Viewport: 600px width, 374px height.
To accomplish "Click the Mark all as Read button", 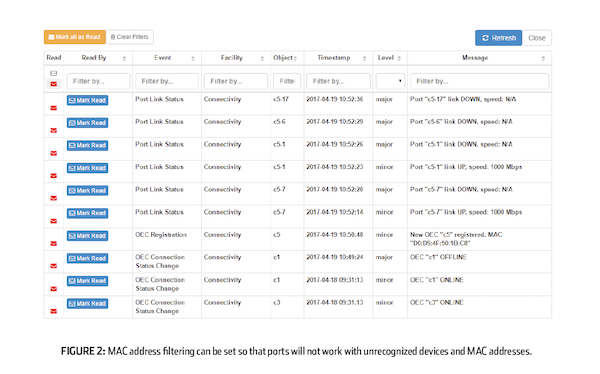I will point(75,37).
